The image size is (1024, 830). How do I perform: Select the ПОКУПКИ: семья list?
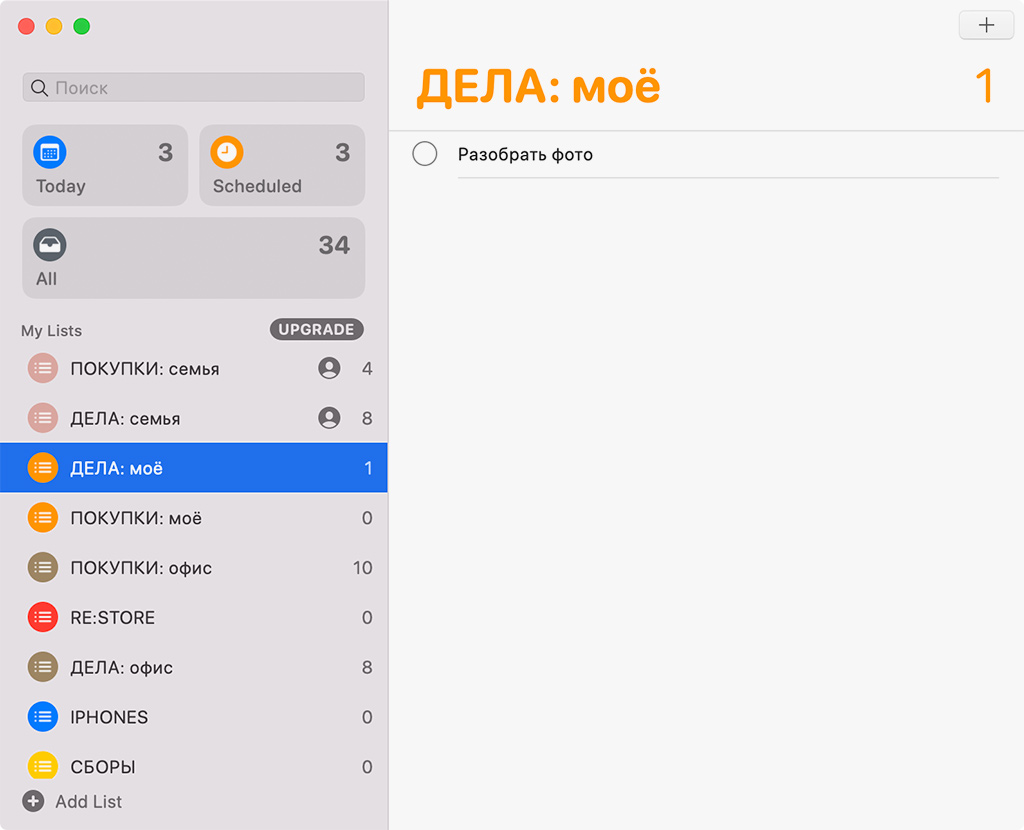pos(194,368)
